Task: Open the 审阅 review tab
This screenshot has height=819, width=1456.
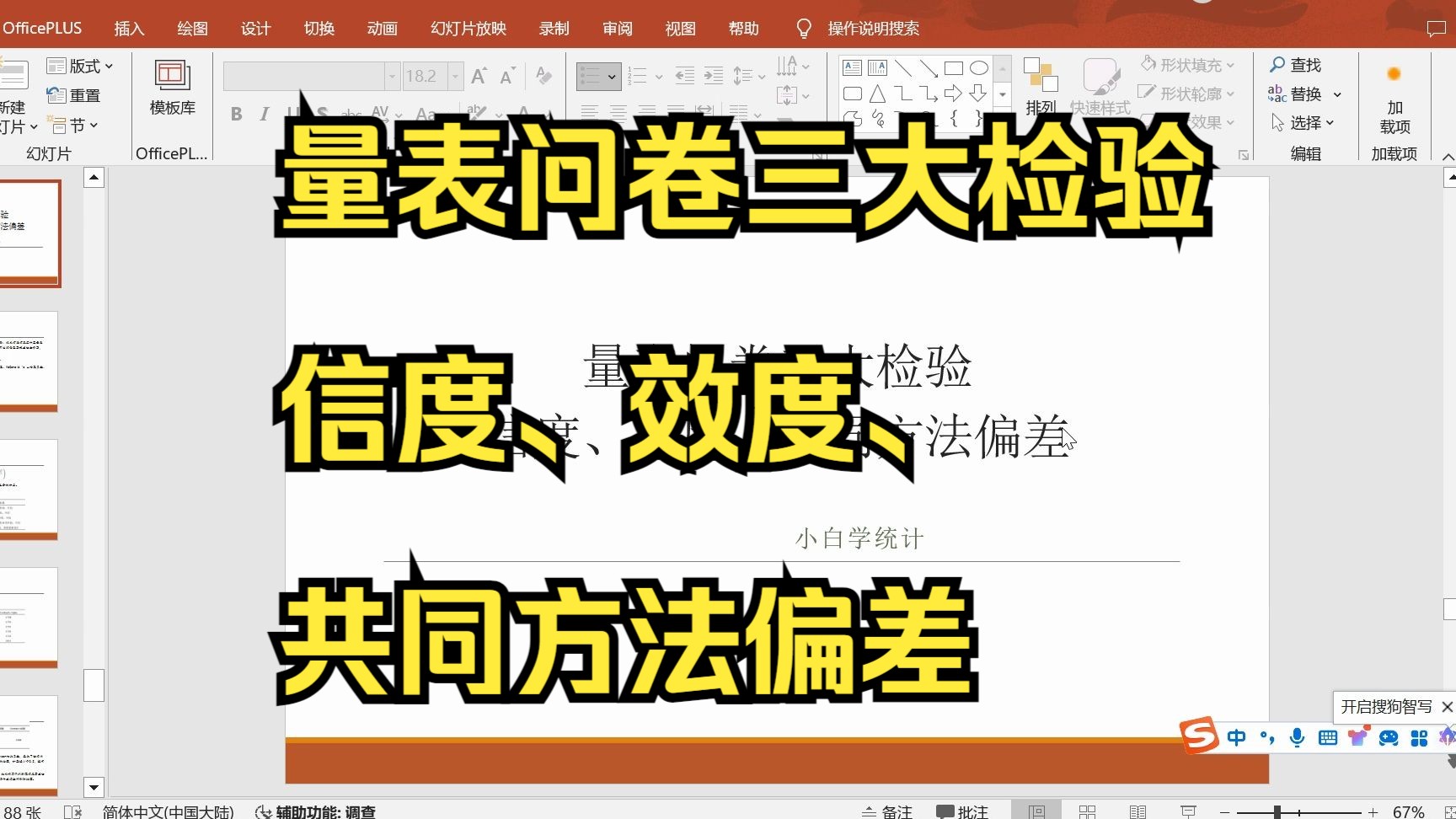Action: pos(618,29)
